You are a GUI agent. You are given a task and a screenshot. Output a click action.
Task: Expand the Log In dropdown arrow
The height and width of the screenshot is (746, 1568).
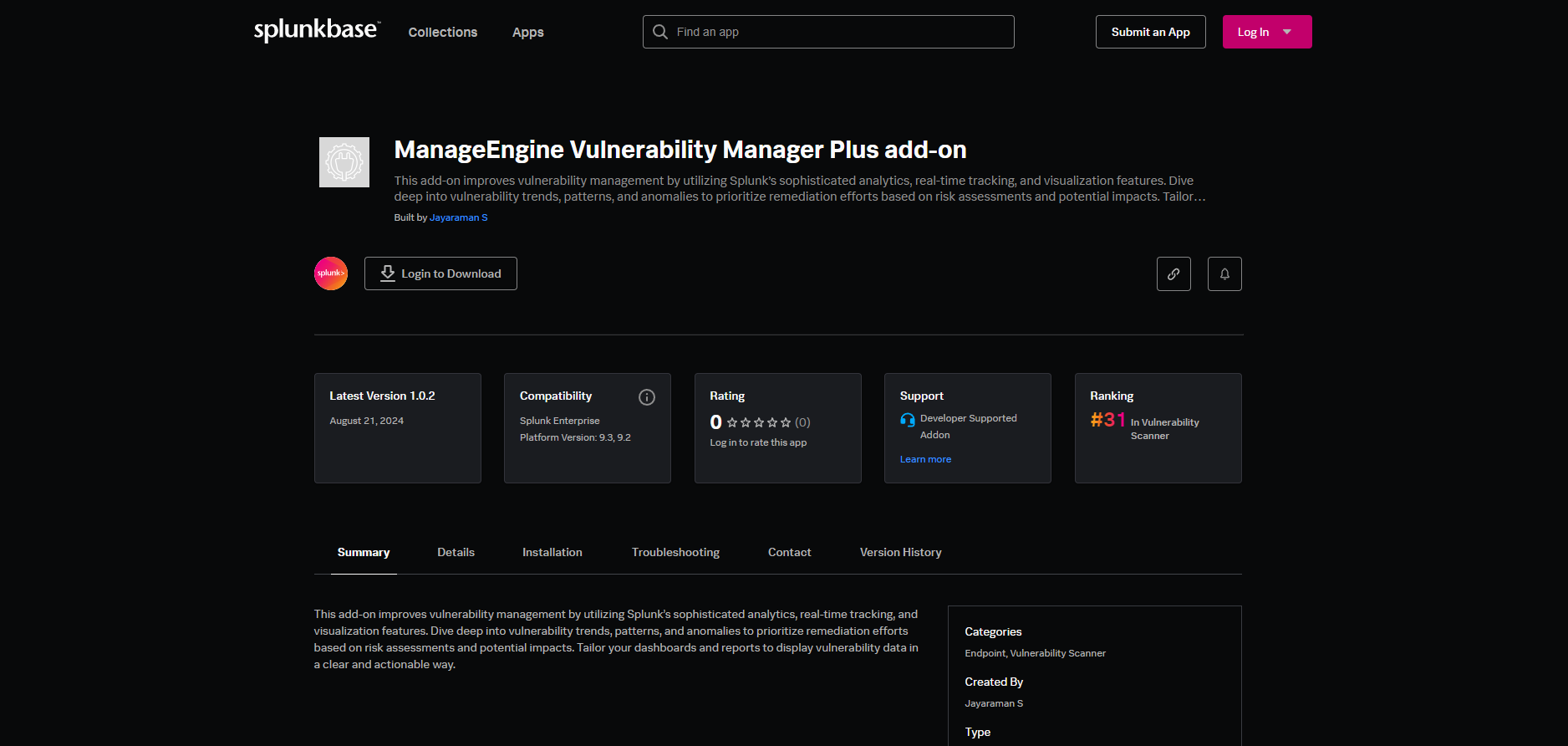(1287, 32)
